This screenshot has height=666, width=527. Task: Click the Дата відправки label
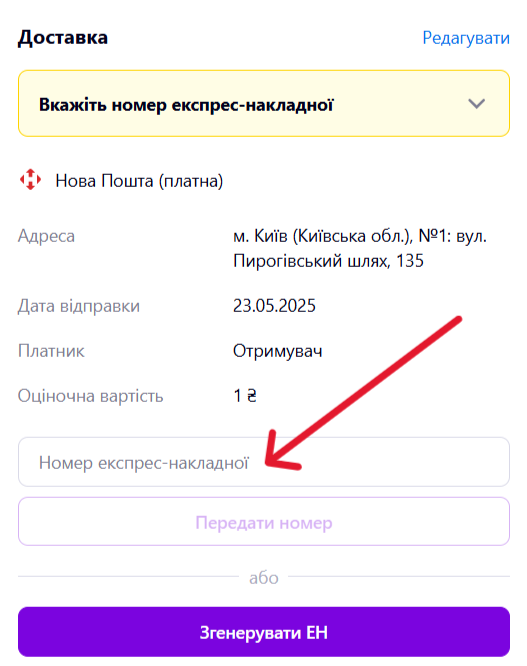[x=79, y=306]
